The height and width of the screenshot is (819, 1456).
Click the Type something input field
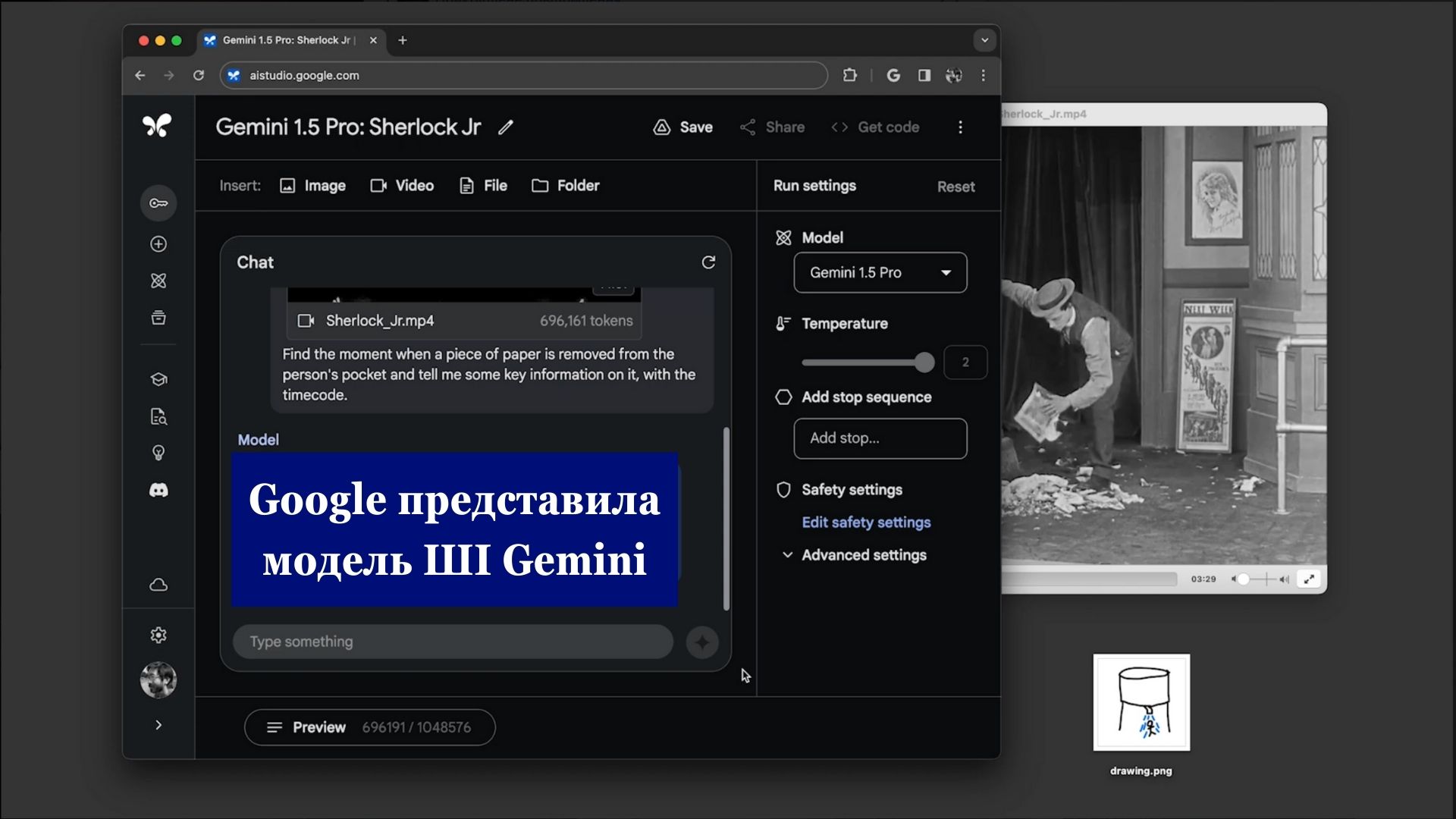pos(453,642)
